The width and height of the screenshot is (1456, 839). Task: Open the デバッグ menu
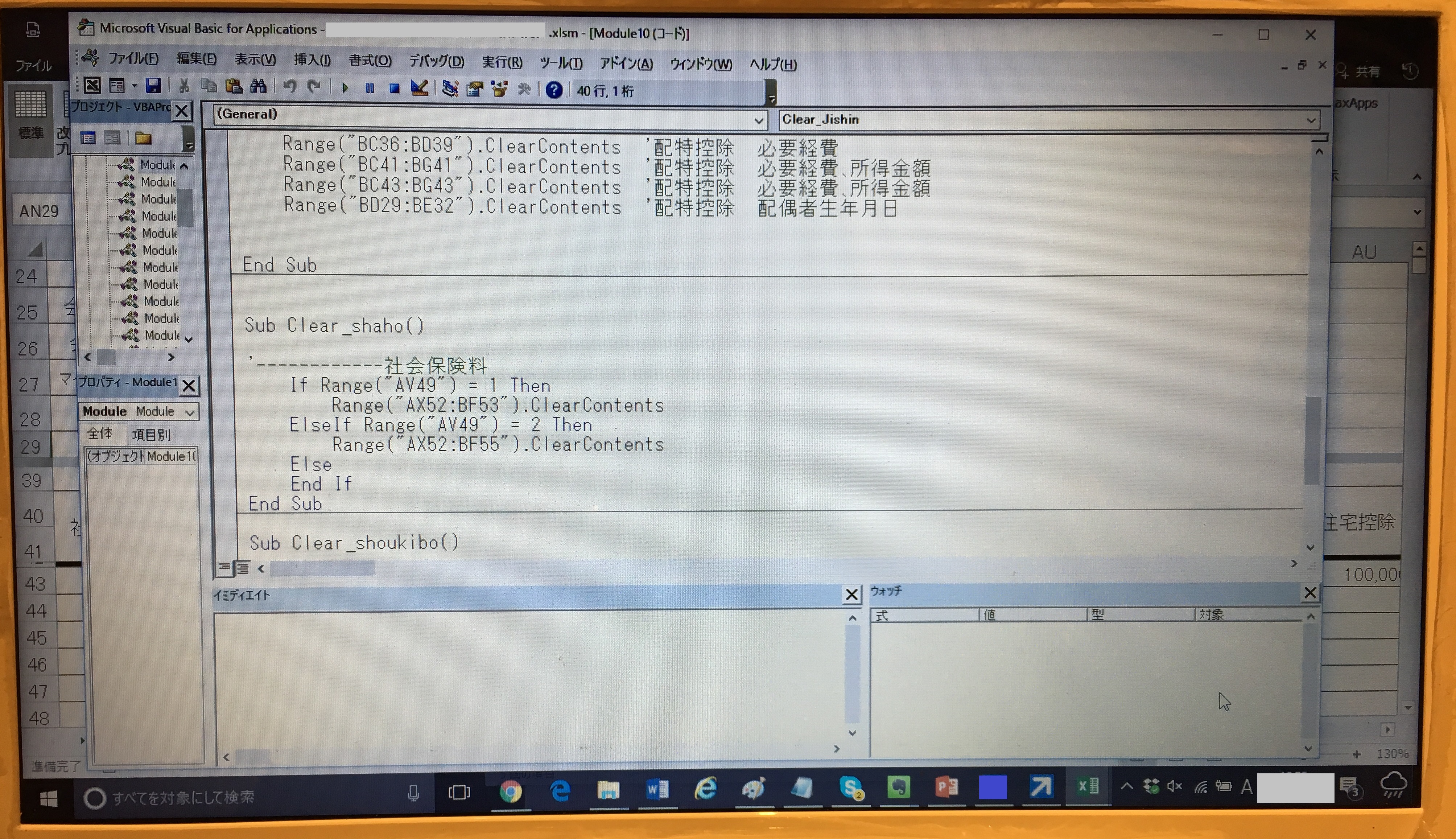(x=436, y=62)
